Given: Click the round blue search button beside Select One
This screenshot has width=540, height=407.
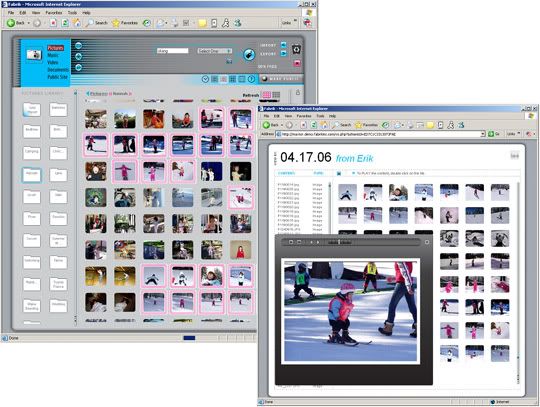Looking at the screenshot, I should 249,54.
